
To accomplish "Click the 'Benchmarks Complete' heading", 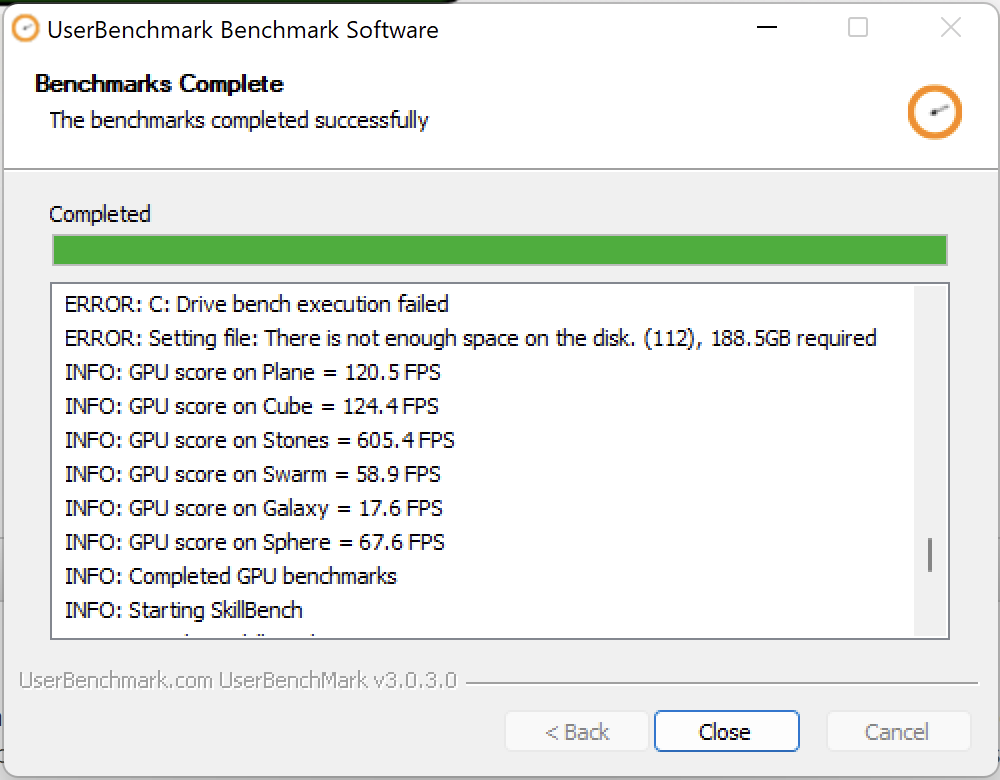I will click(159, 84).
